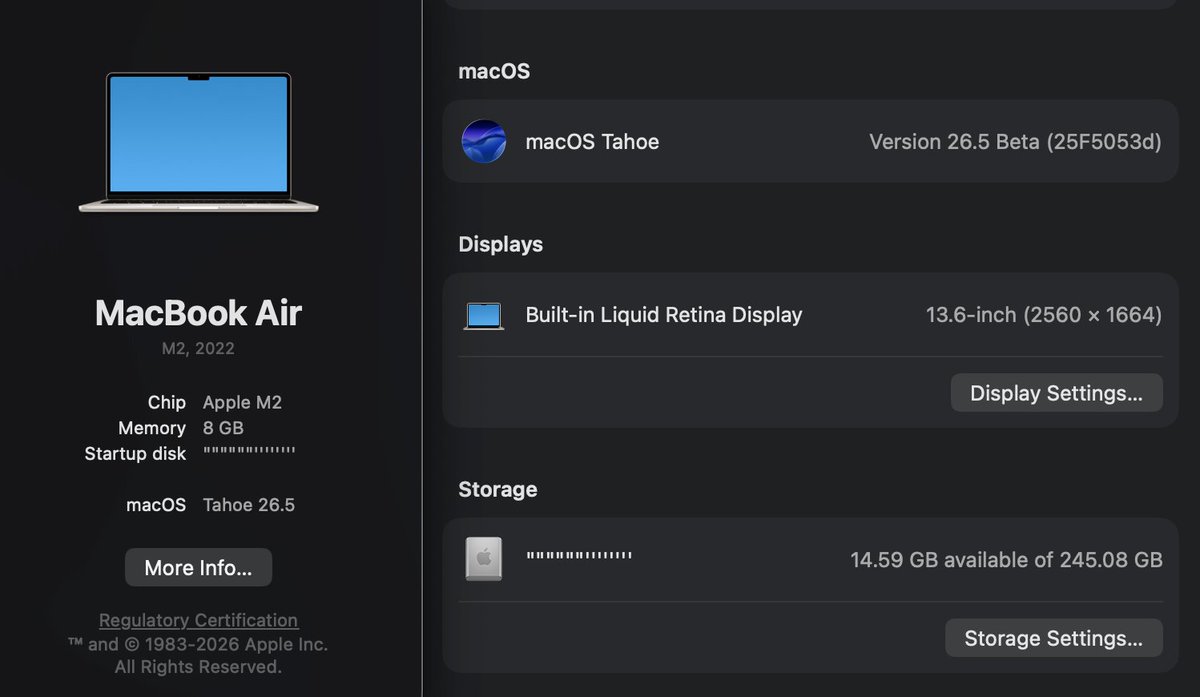Image resolution: width=1200 pixels, height=697 pixels.
Task: Select the 'Apple M2' chip value
Action: click(242, 402)
